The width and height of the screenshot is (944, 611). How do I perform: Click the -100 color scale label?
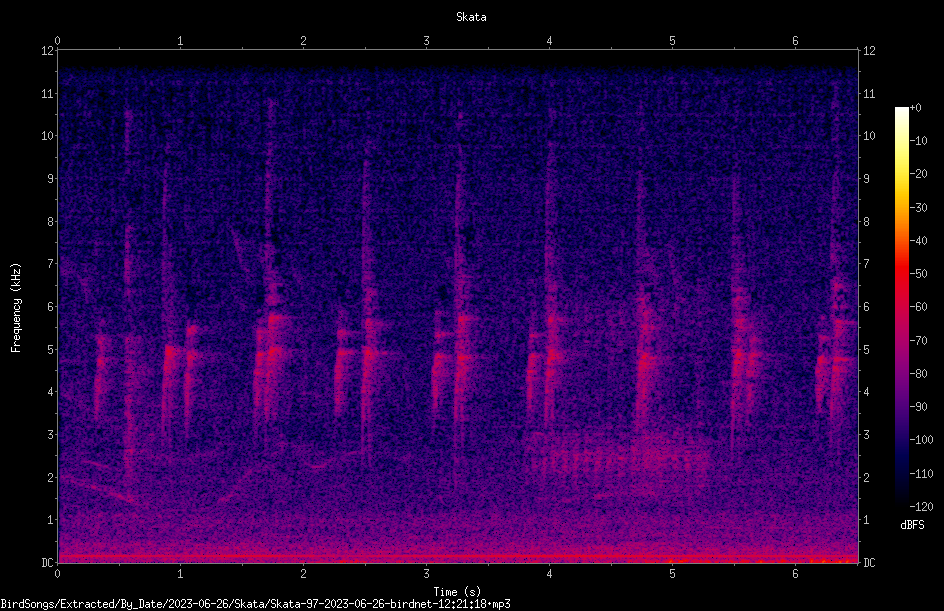point(922,440)
